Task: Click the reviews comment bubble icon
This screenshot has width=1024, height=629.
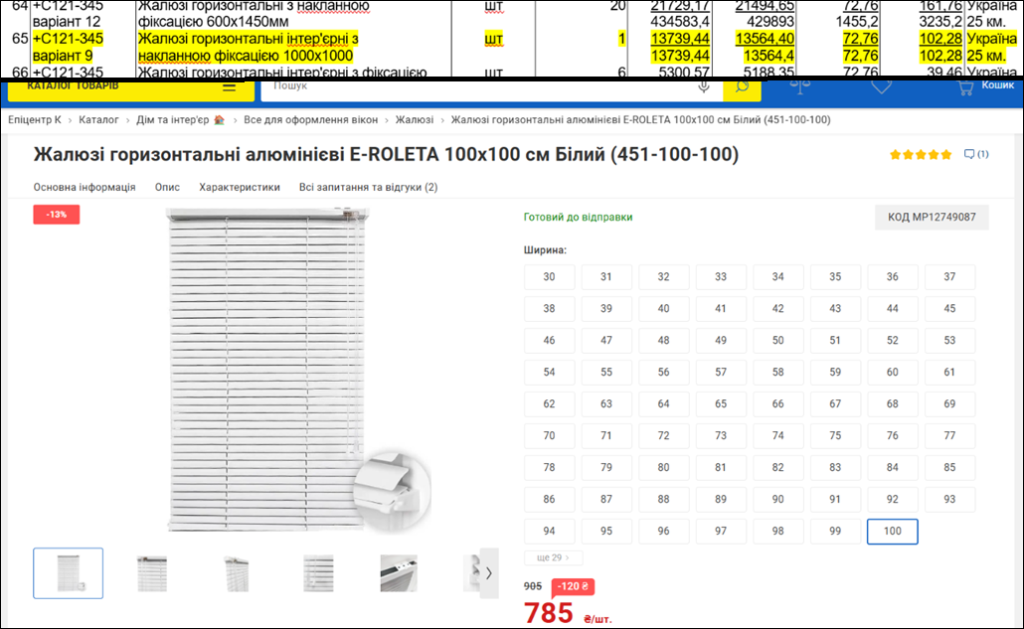Action: (969, 154)
